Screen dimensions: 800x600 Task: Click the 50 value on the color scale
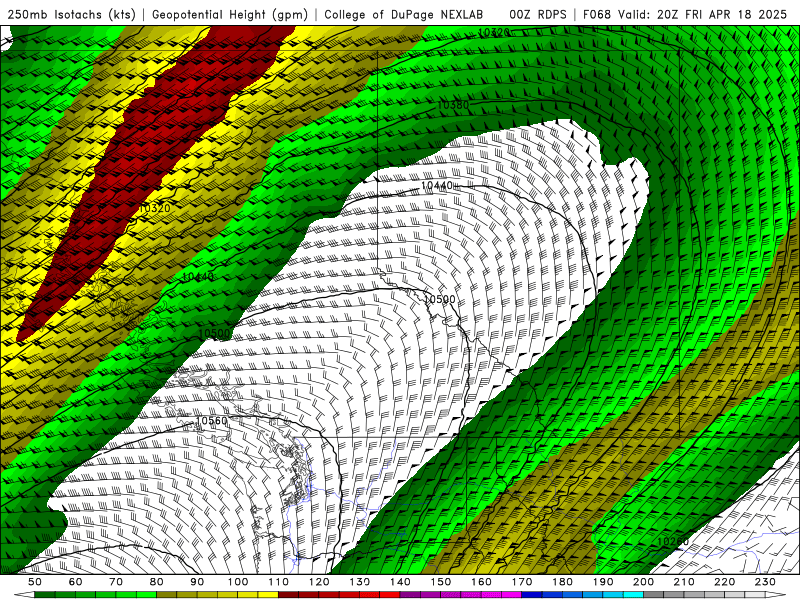tap(35, 582)
